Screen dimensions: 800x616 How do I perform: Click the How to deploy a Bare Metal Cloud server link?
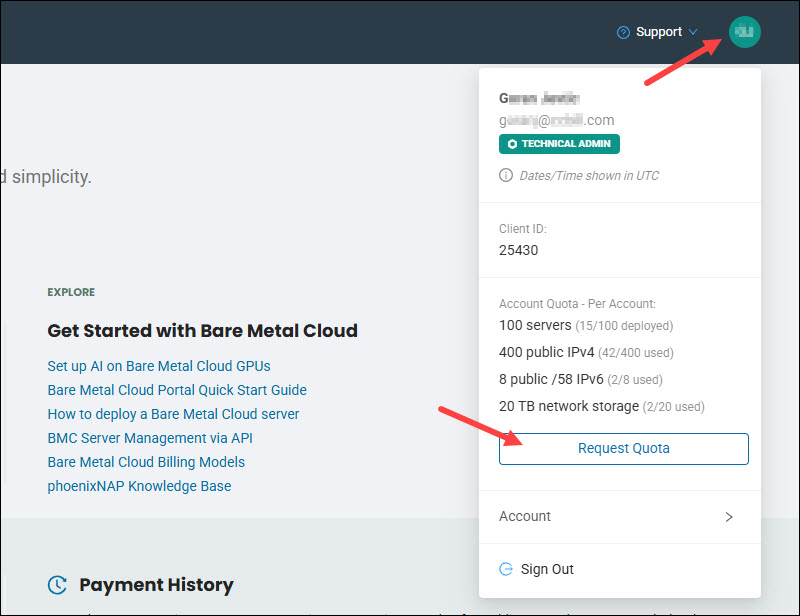pyautogui.click(x=173, y=414)
